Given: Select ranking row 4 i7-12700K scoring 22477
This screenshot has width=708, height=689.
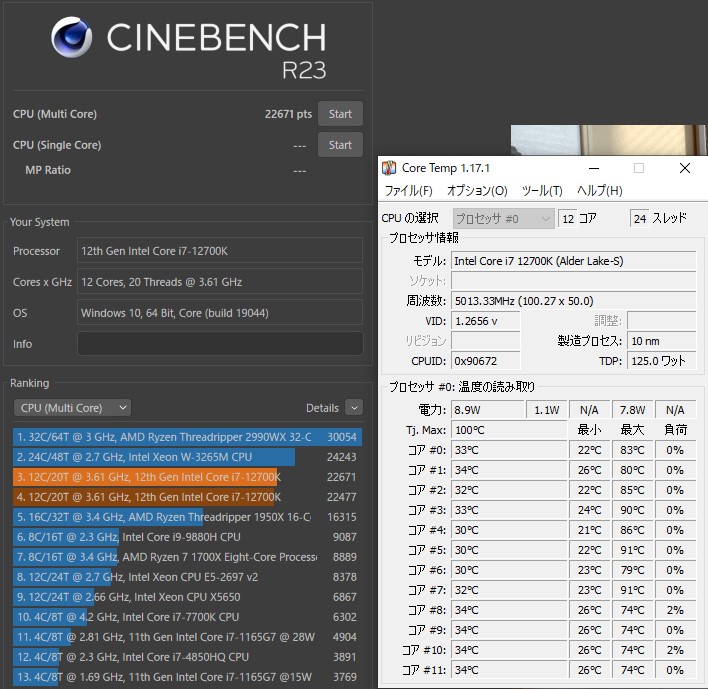Looking at the screenshot, I should coord(187,497).
